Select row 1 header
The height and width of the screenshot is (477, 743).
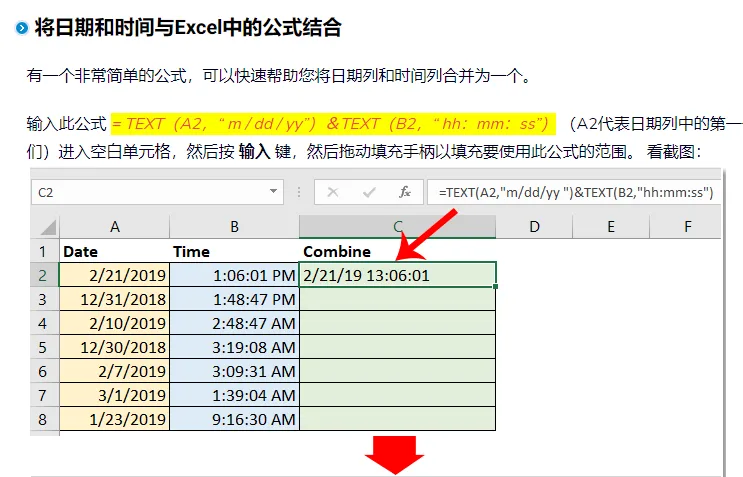point(45,251)
